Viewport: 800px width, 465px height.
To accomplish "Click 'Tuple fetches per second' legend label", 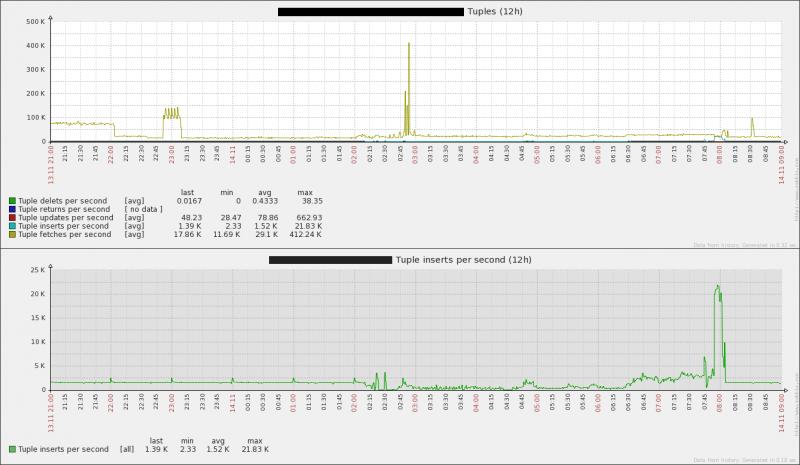I will click(x=65, y=234).
